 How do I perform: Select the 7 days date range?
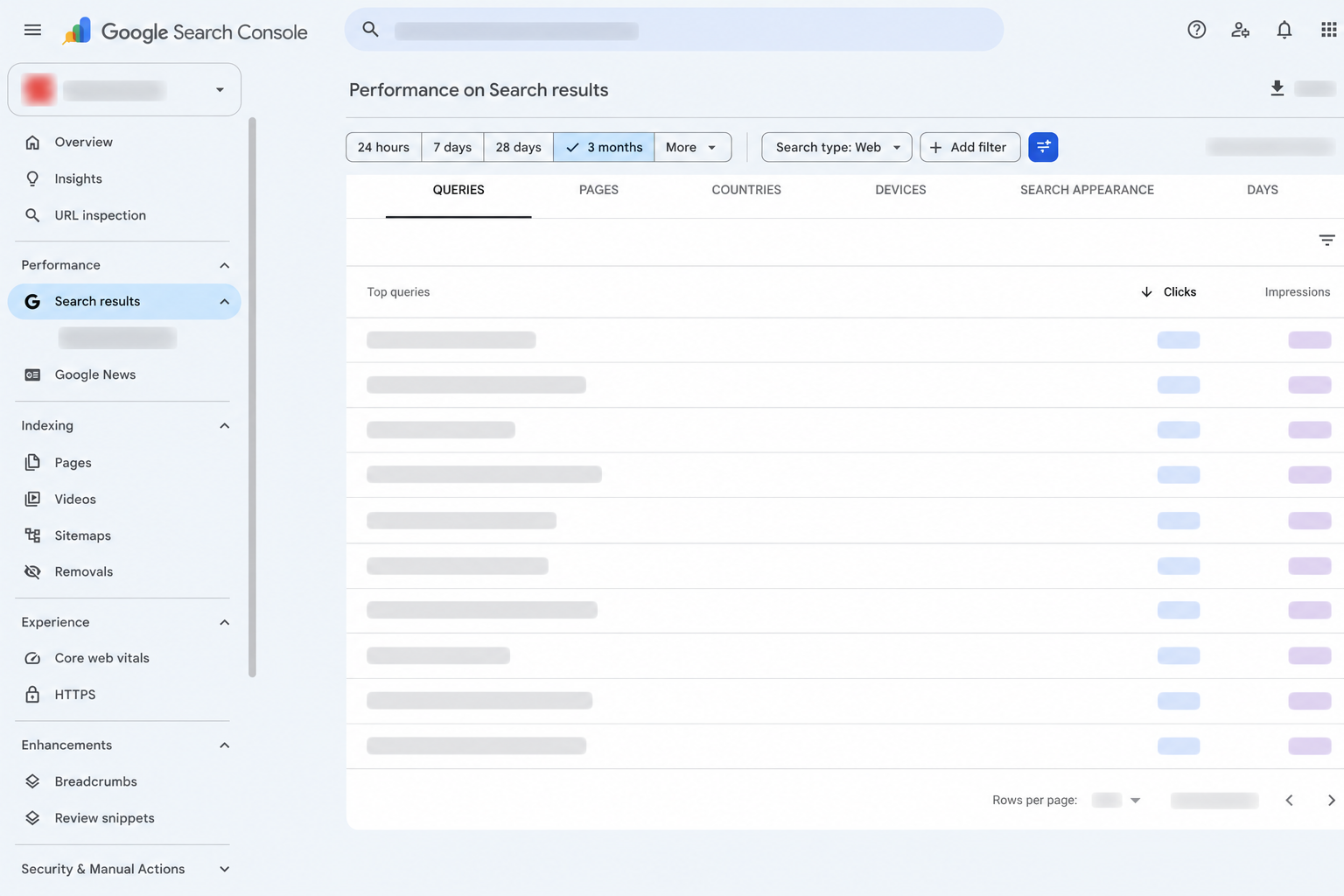tap(452, 147)
